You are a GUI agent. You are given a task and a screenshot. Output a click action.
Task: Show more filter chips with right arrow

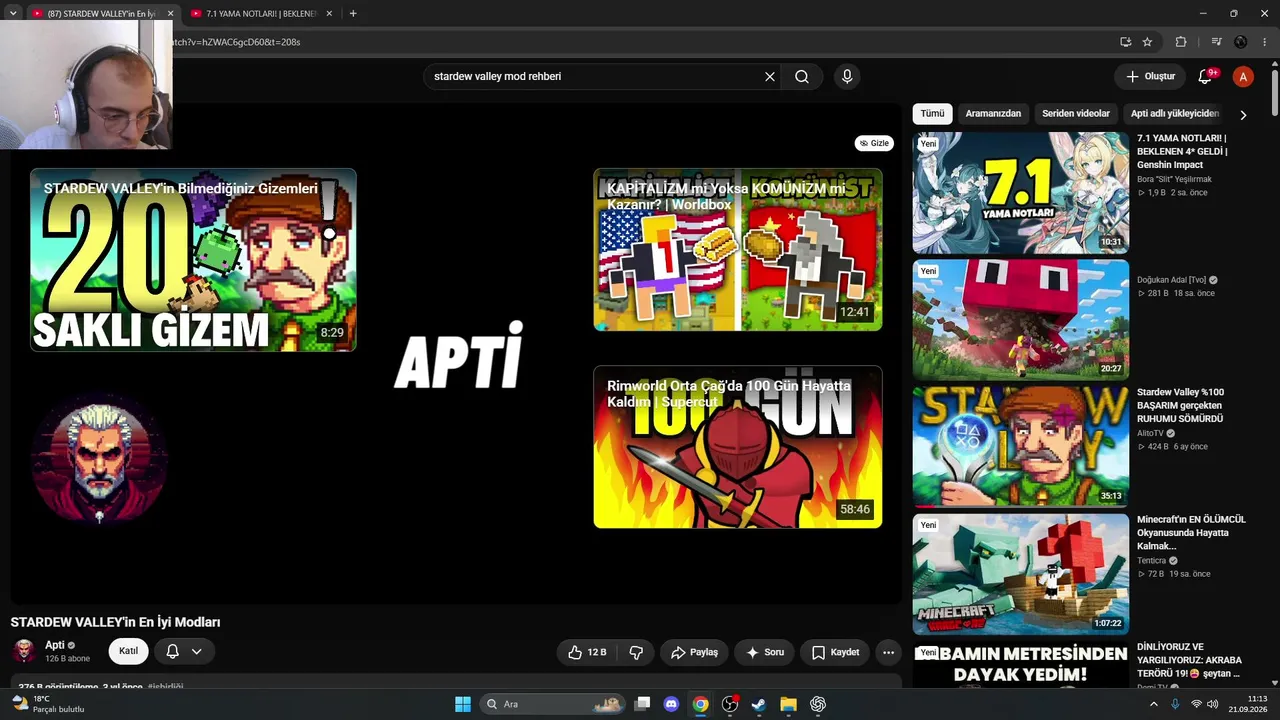[1243, 114]
